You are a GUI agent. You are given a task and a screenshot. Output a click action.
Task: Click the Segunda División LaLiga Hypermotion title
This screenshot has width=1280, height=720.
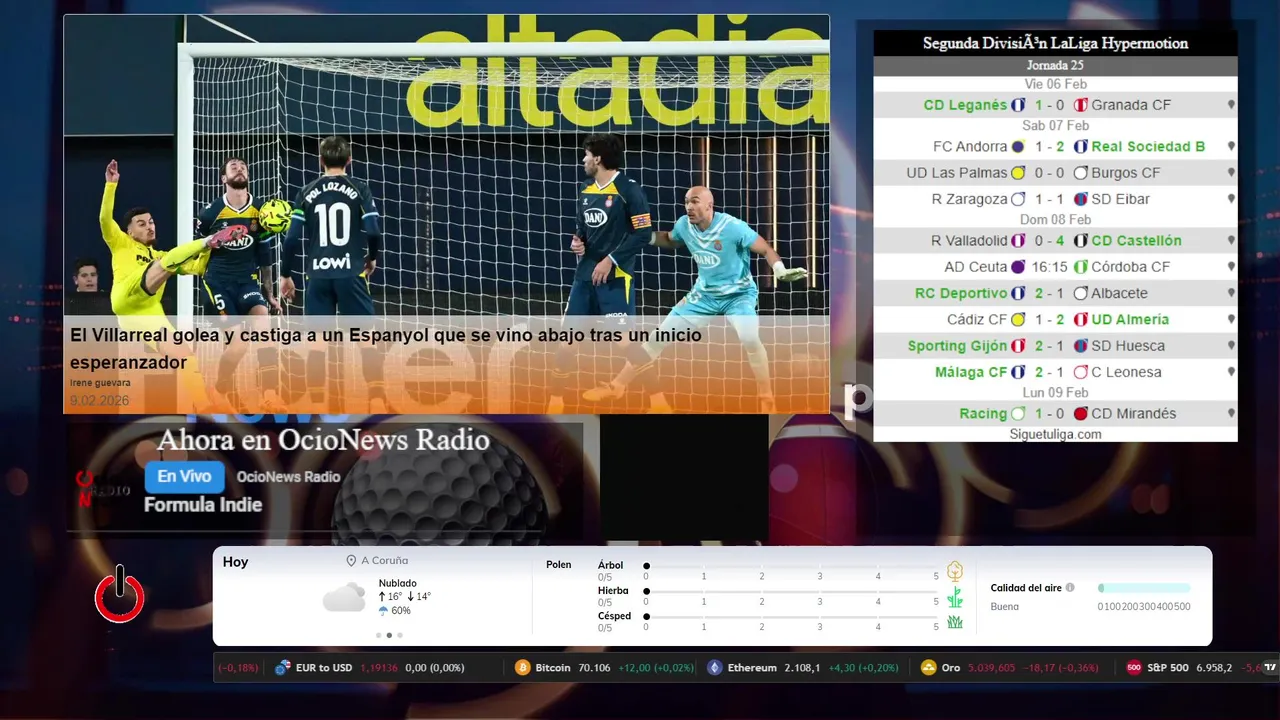(x=1055, y=43)
